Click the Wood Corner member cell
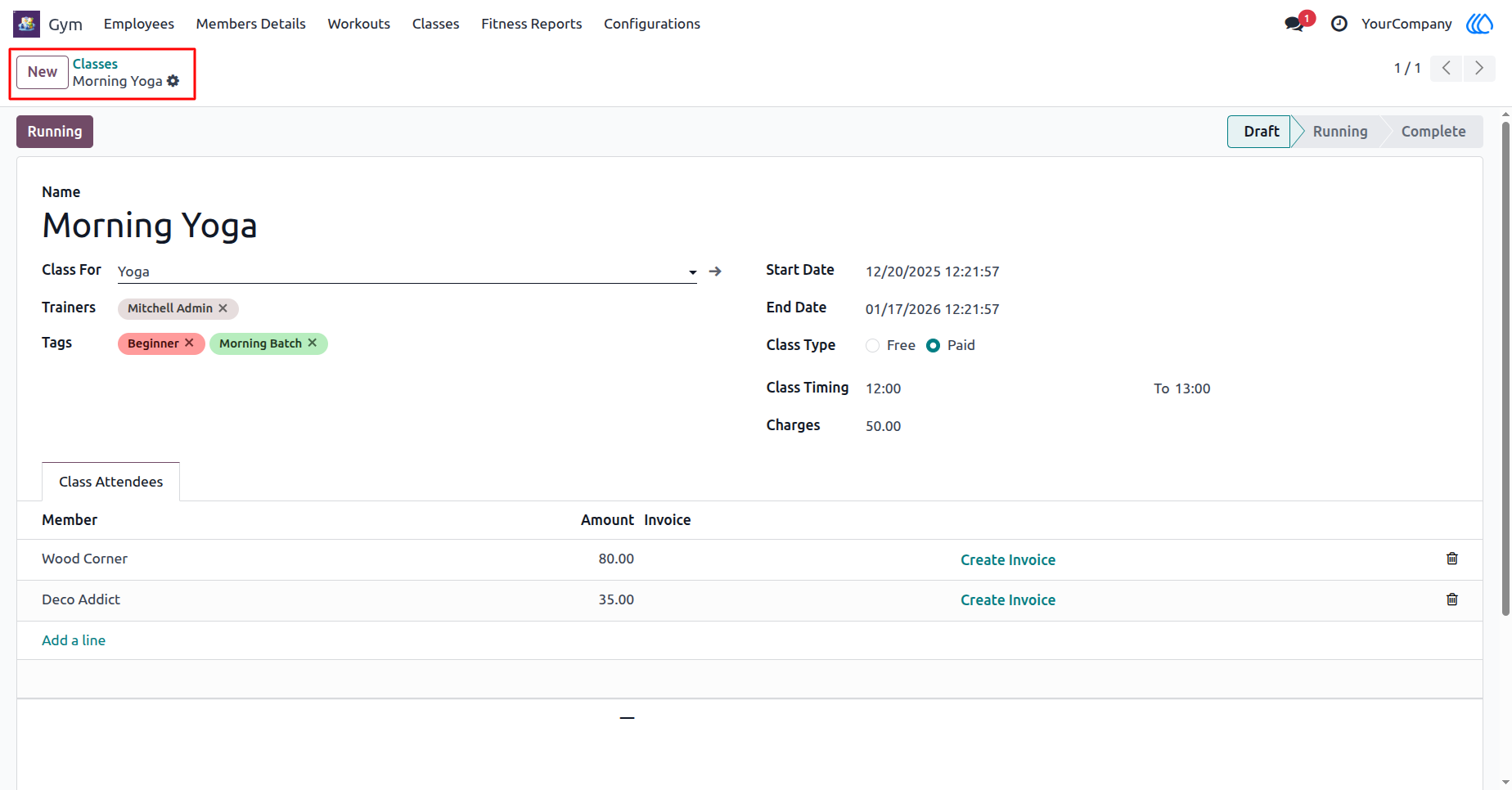Screen dimensions: 1512x790 85,559
